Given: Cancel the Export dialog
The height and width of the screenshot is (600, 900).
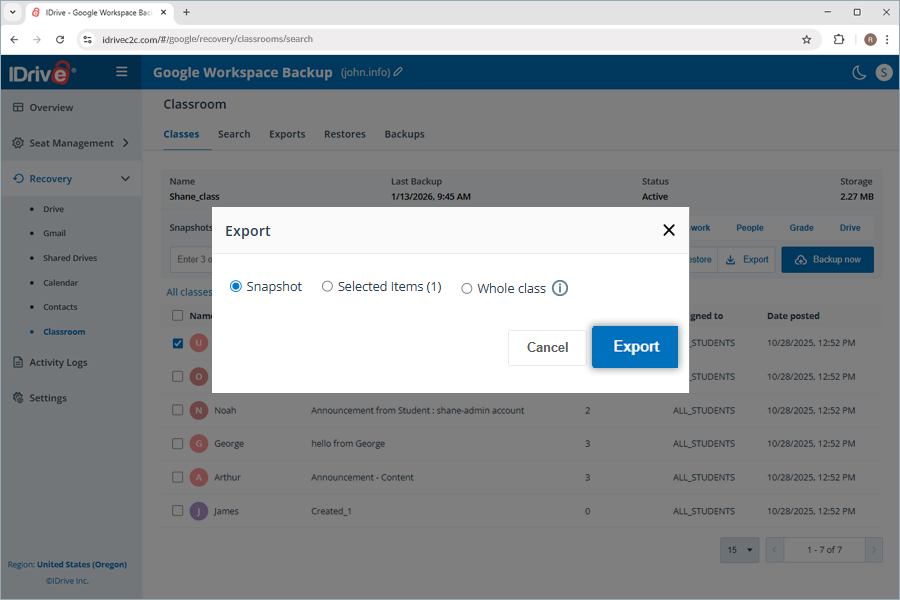Looking at the screenshot, I should (547, 347).
